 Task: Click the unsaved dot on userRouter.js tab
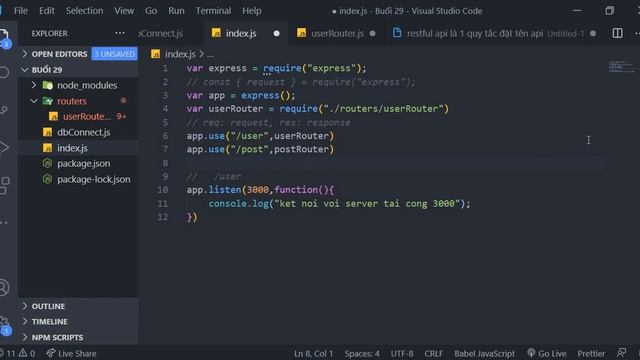click(x=372, y=33)
